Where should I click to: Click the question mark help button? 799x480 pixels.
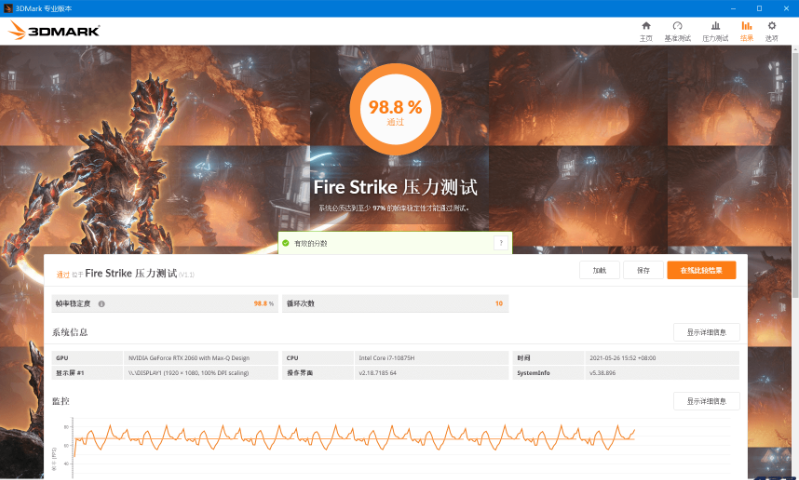tap(501, 243)
